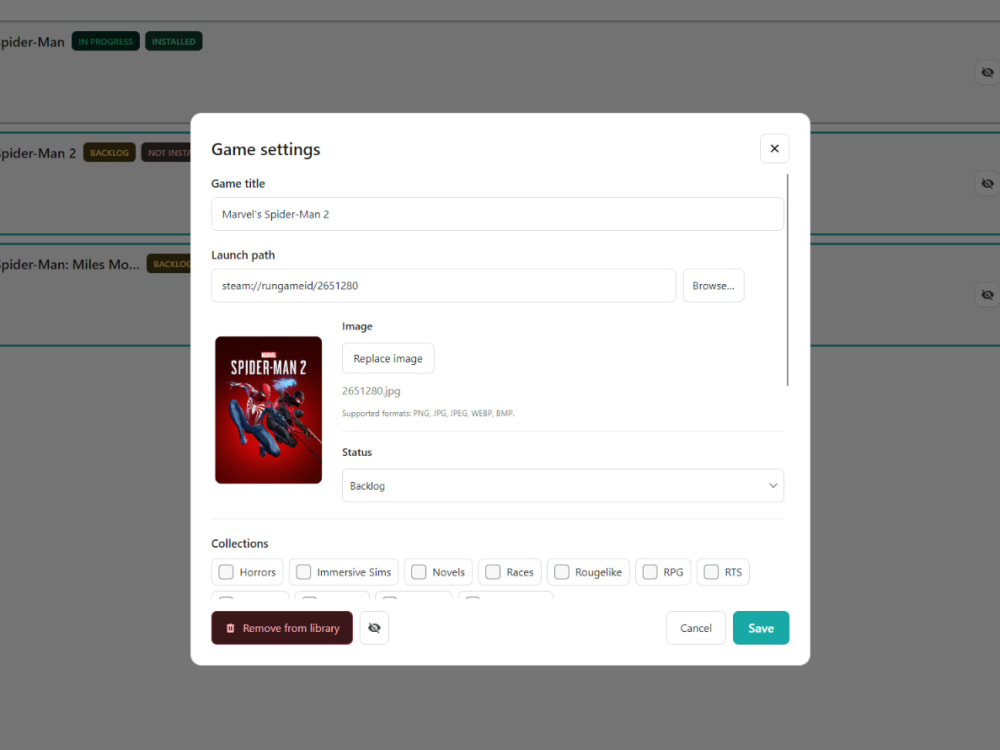Click the Collections section heading
This screenshot has width=1000, height=750.
(240, 543)
